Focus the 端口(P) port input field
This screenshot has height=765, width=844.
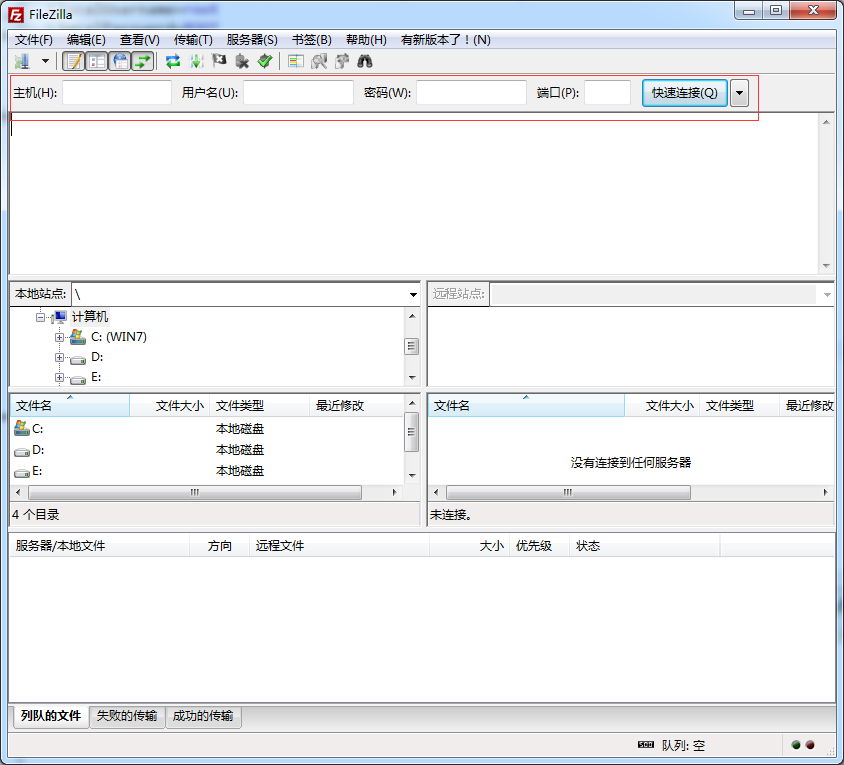tap(608, 93)
